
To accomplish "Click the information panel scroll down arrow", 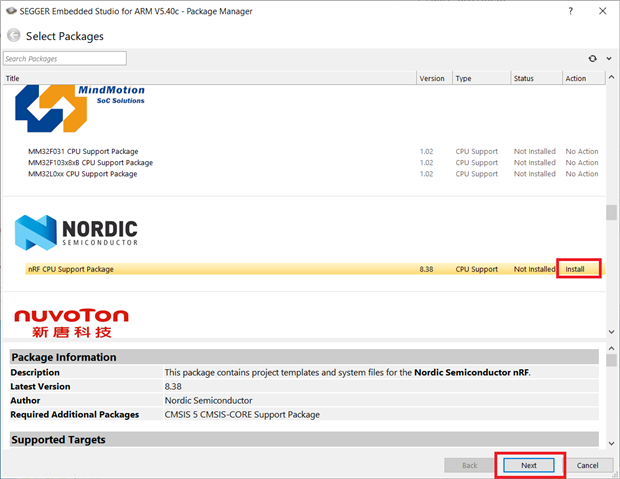I will tap(611, 443).
